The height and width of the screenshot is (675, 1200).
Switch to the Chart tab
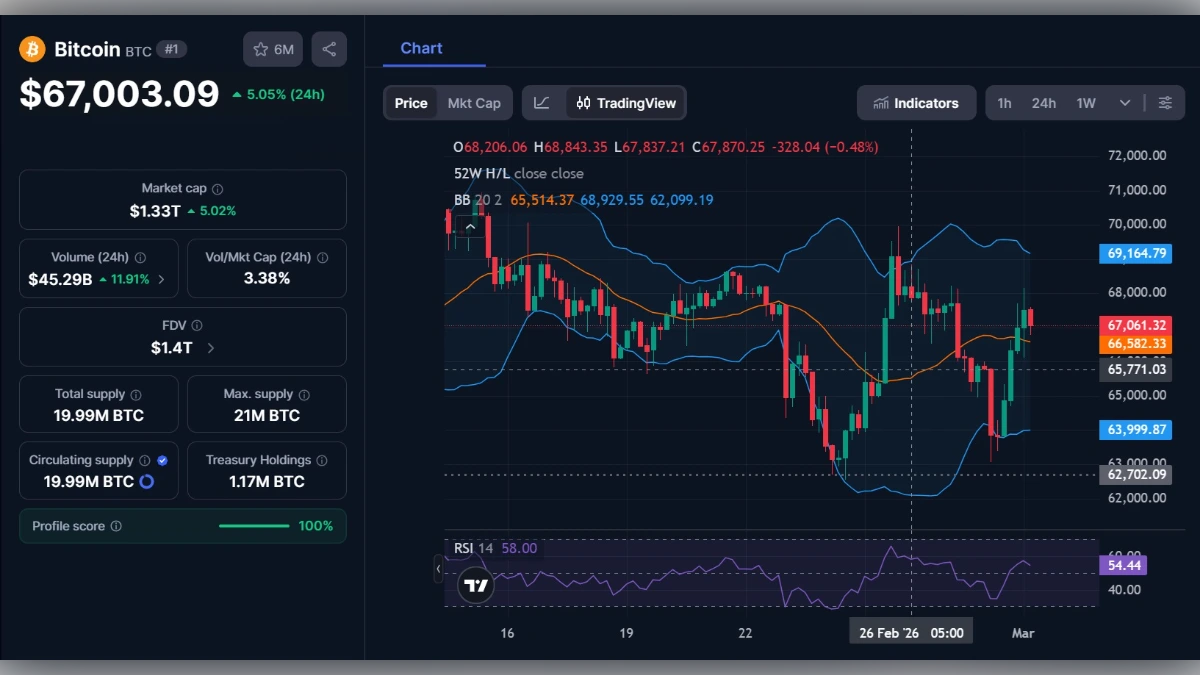point(420,47)
